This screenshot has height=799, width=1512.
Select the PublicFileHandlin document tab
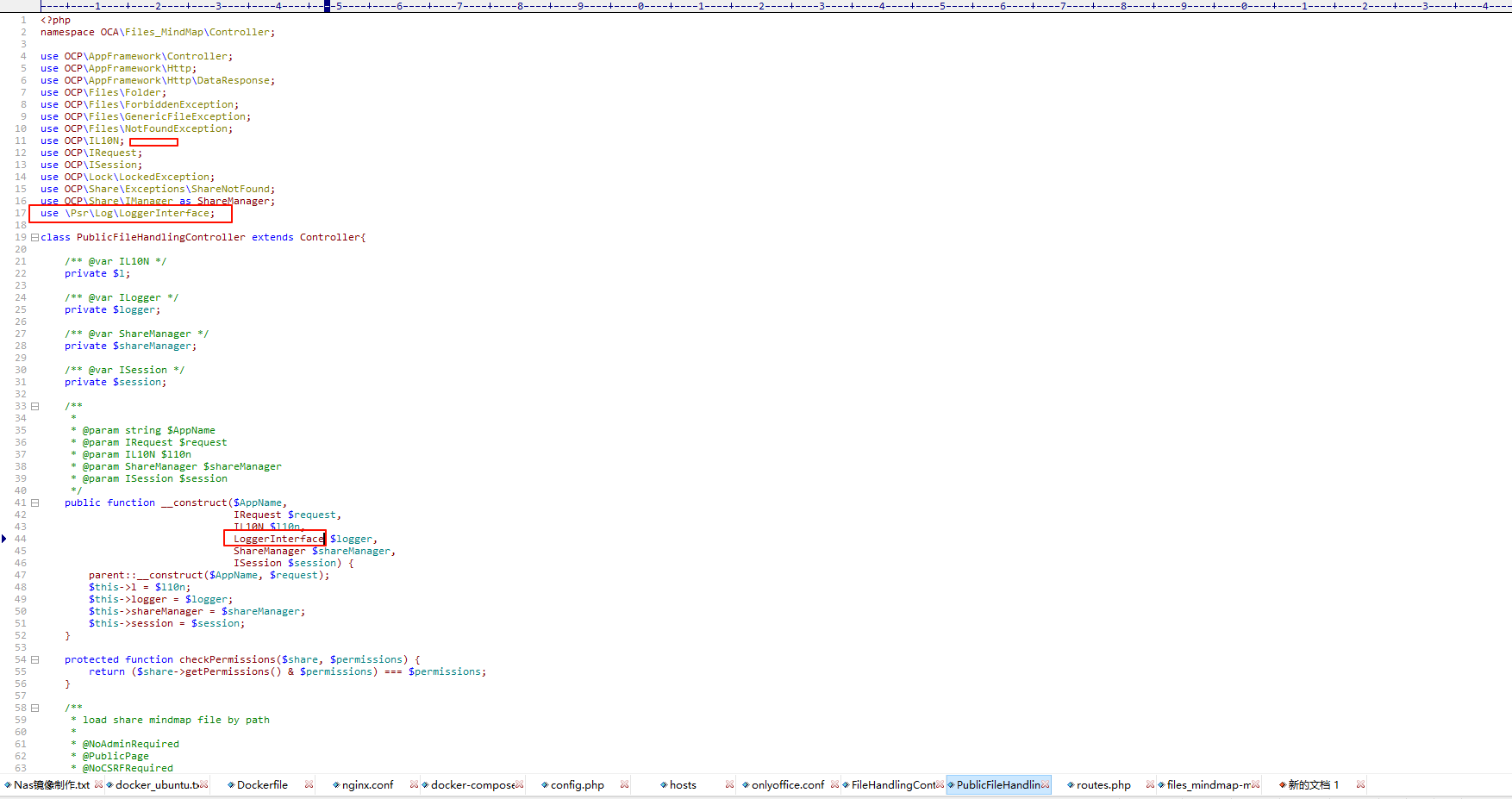click(x=998, y=784)
